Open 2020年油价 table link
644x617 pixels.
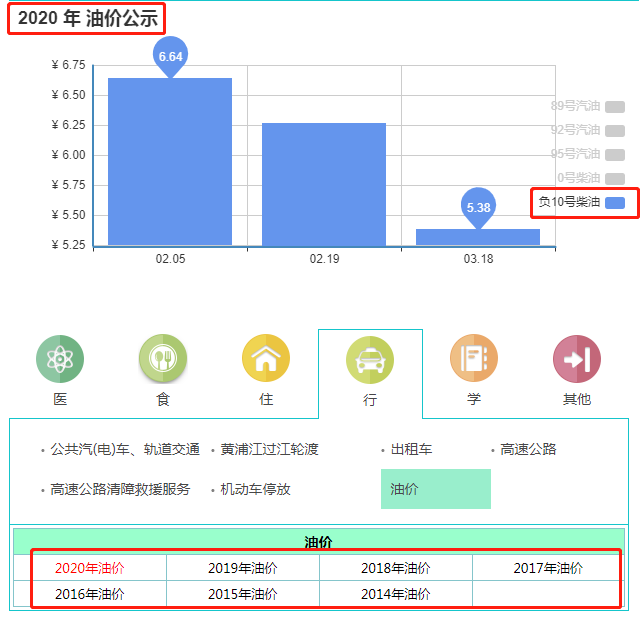click(90, 568)
